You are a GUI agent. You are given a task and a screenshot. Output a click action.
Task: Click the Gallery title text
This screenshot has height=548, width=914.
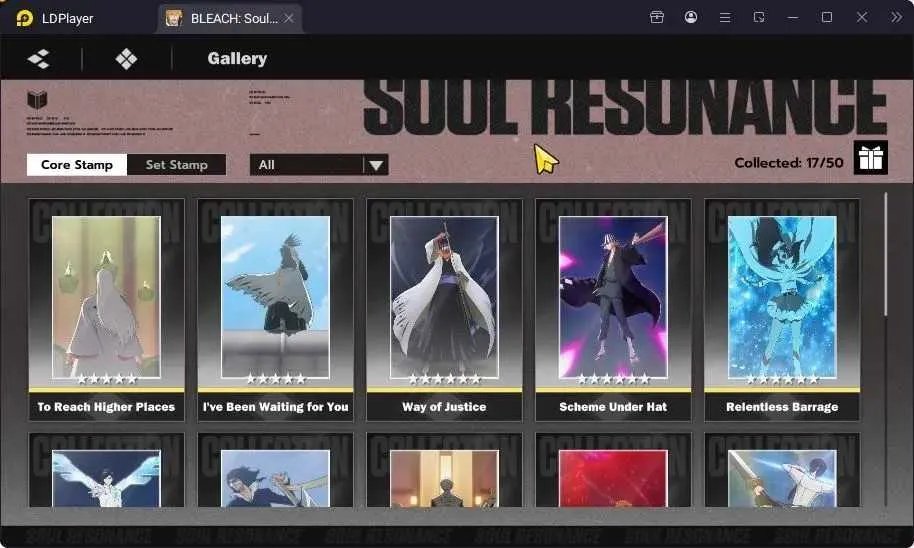click(237, 58)
